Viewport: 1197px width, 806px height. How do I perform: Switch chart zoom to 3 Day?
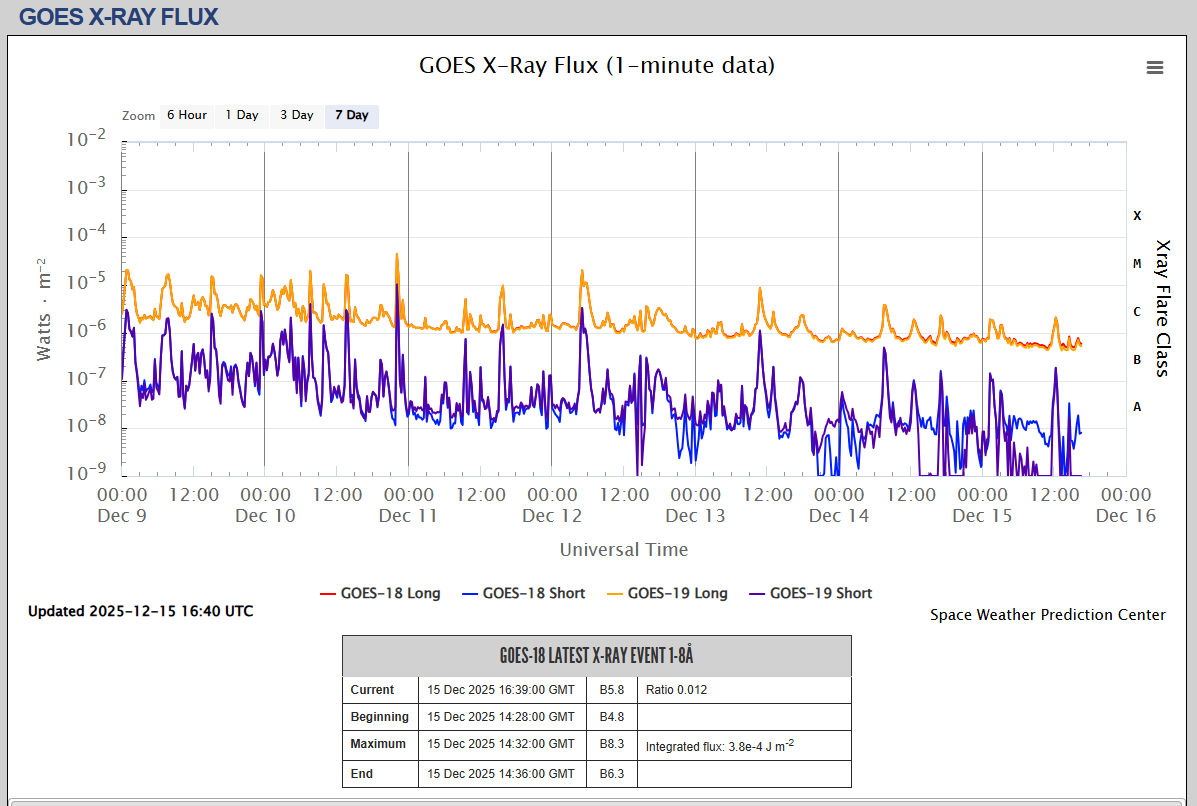pyautogui.click(x=296, y=116)
